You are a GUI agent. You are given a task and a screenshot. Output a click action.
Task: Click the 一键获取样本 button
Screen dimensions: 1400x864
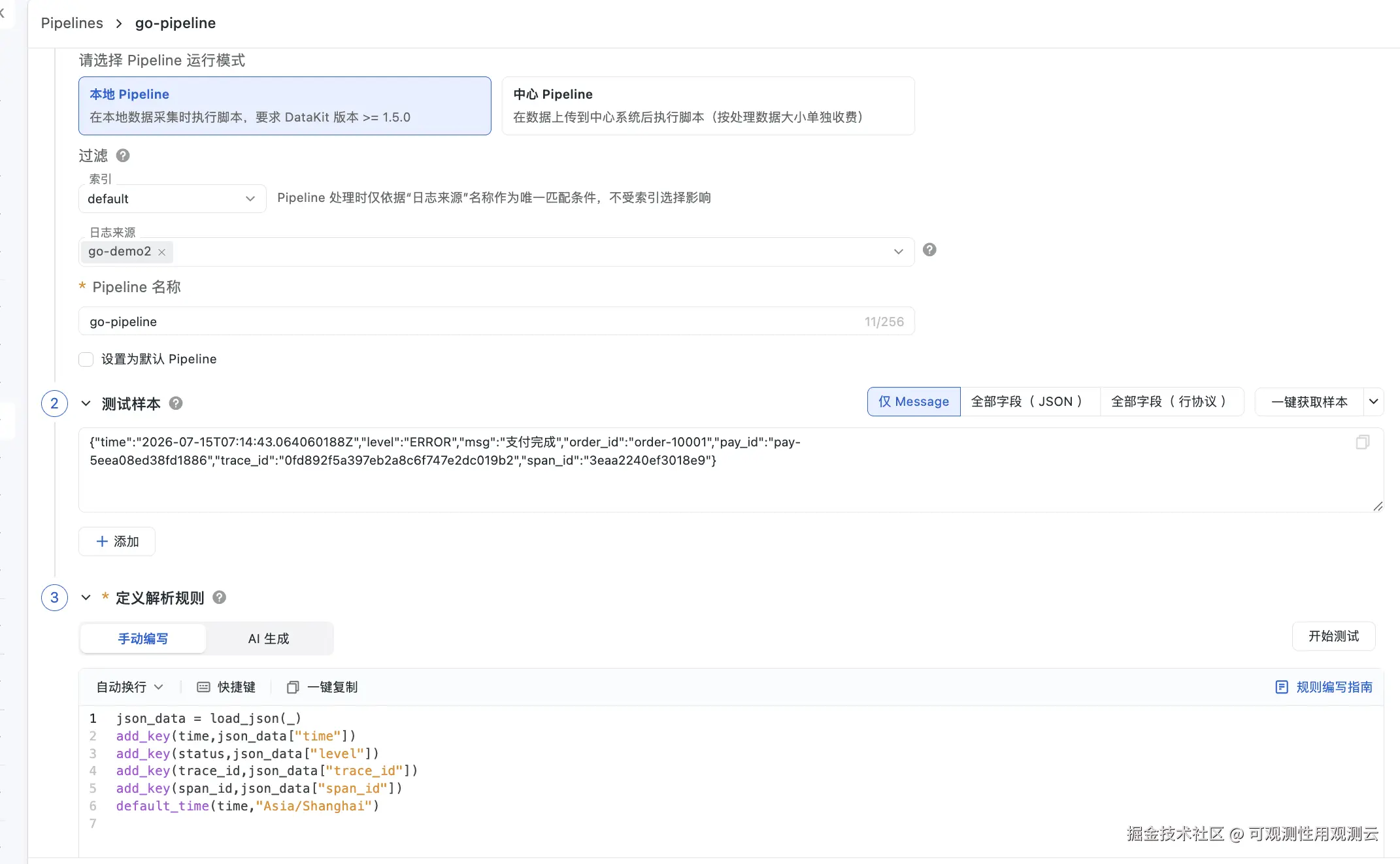(1309, 401)
